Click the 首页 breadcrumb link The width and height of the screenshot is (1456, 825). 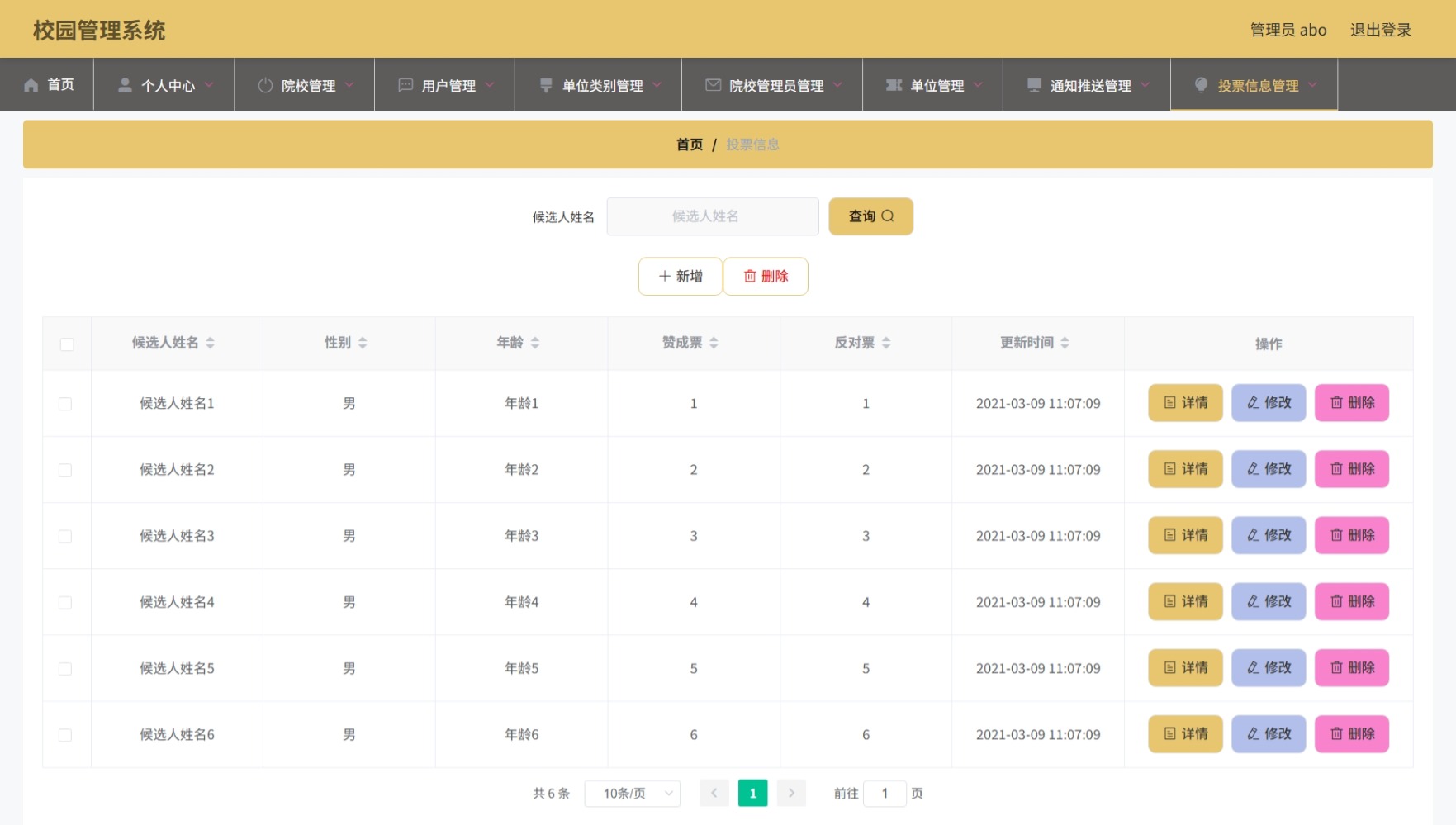click(x=690, y=145)
